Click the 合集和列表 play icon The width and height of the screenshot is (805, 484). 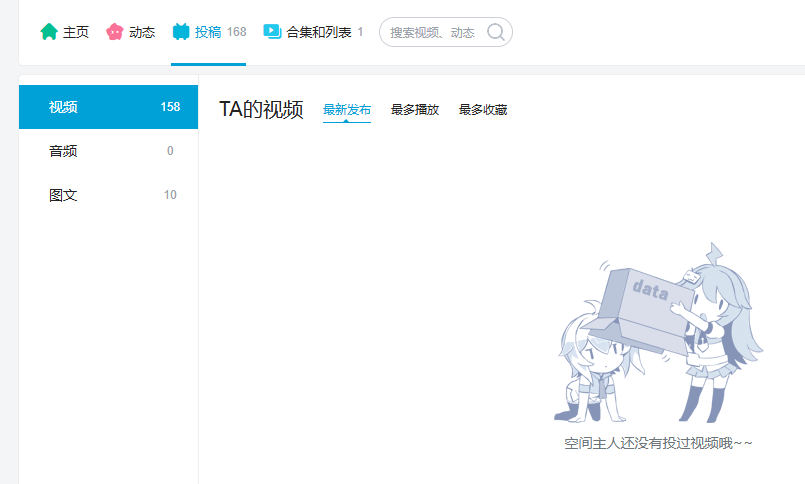tap(272, 31)
